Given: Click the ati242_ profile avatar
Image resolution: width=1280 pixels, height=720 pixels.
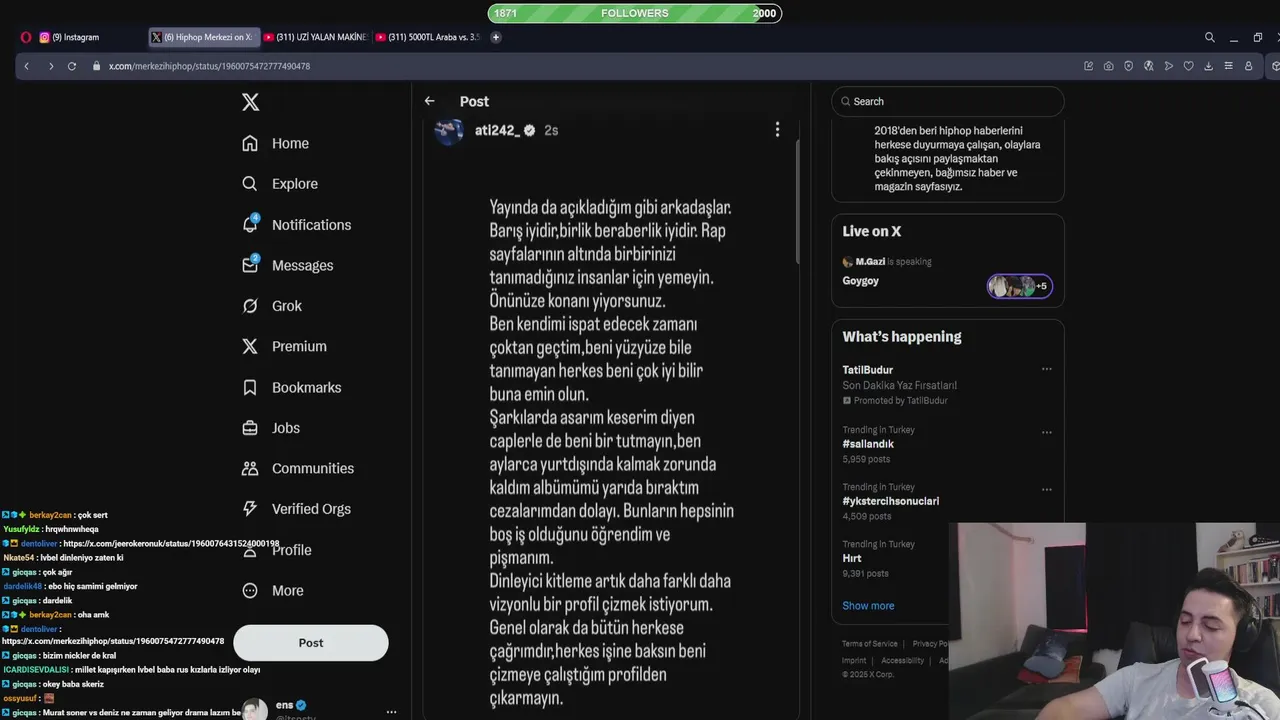Looking at the screenshot, I should [x=449, y=131].
